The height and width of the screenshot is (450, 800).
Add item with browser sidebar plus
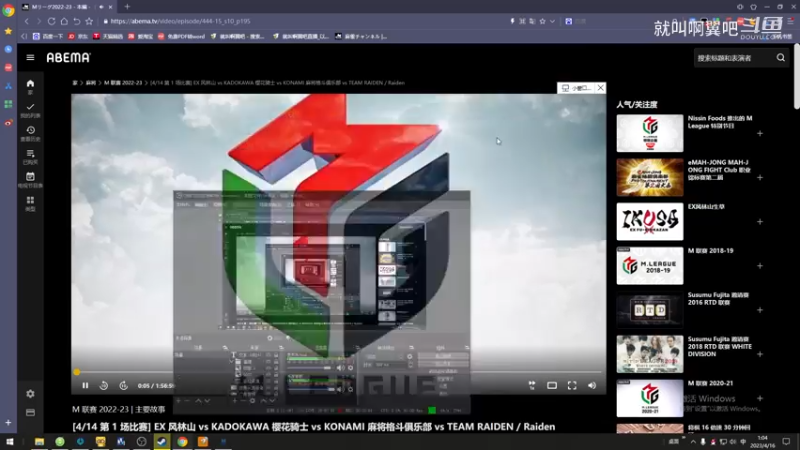tap(8, 422)
